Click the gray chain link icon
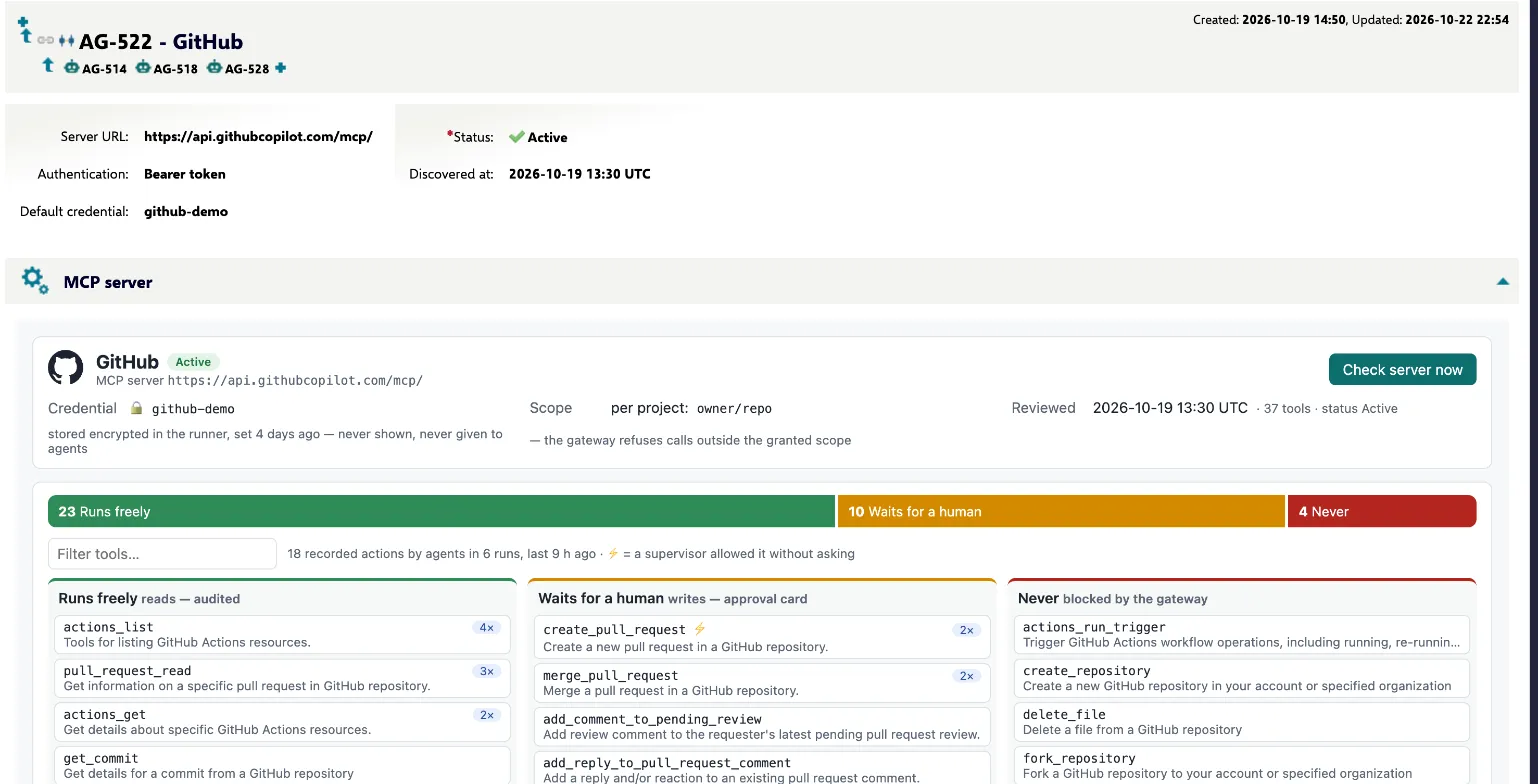Screen dimensions: 1538x784 [45, 41]
